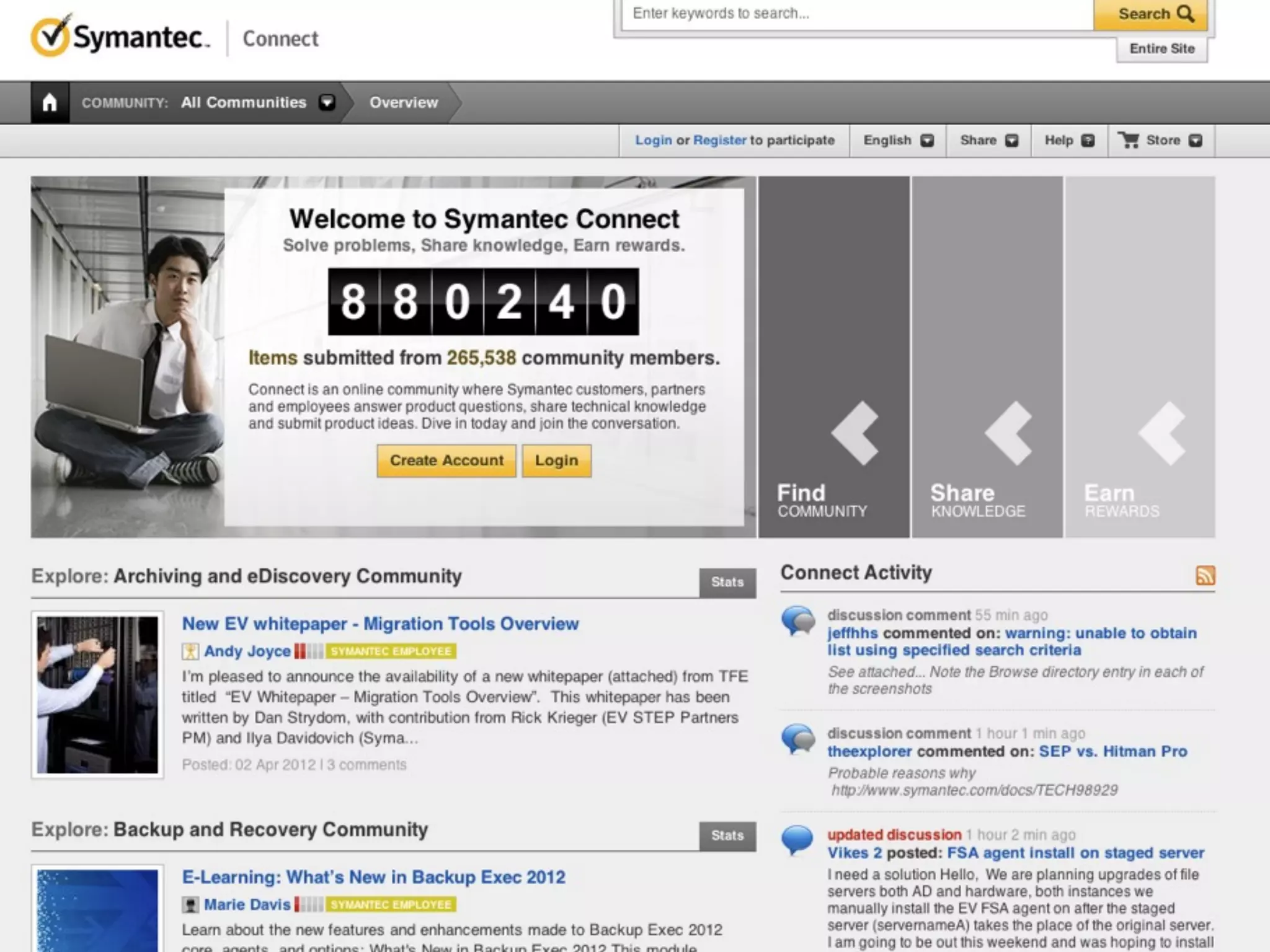Click the Find Community arrow panel

tap(833, 357)
